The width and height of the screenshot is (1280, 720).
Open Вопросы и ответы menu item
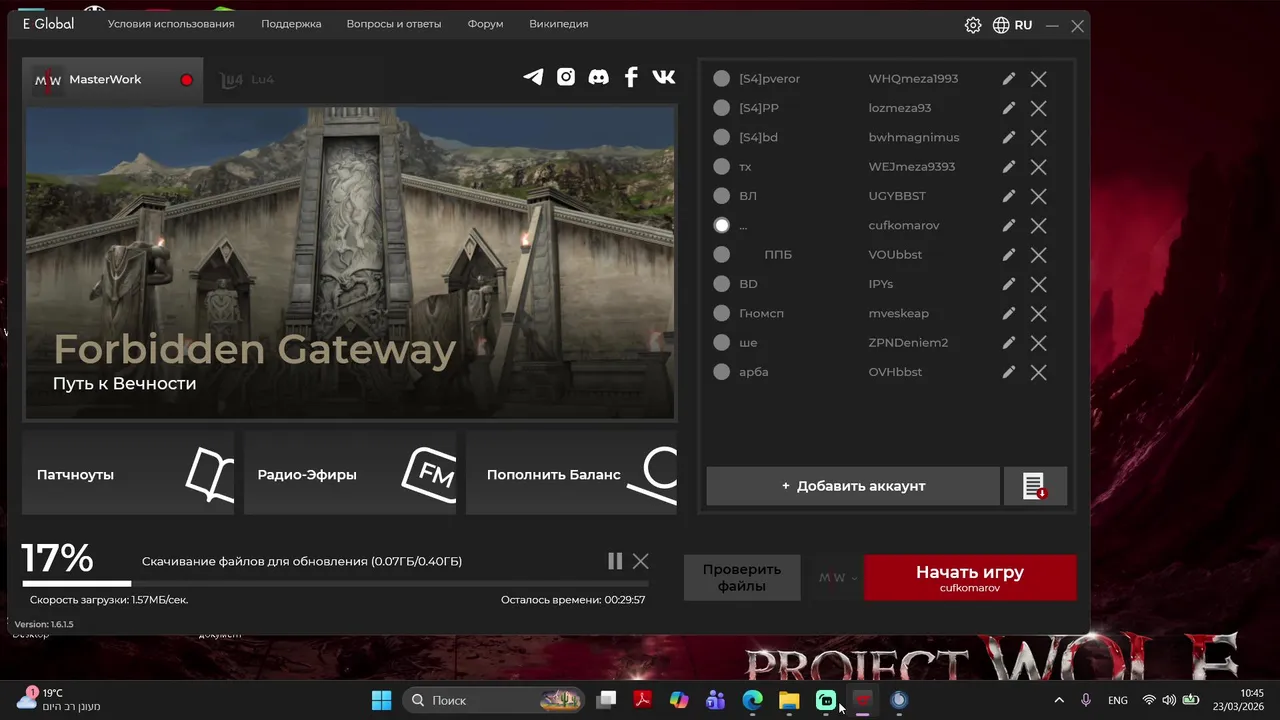point(394,24)
